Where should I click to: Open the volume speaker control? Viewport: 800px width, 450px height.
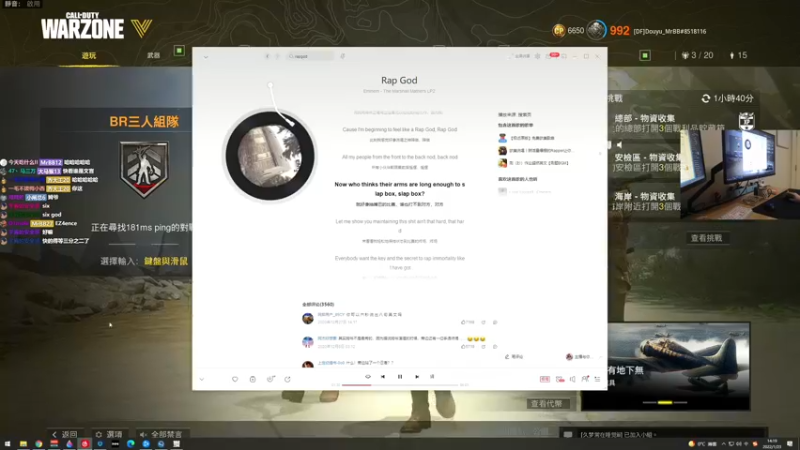[572, 379]
